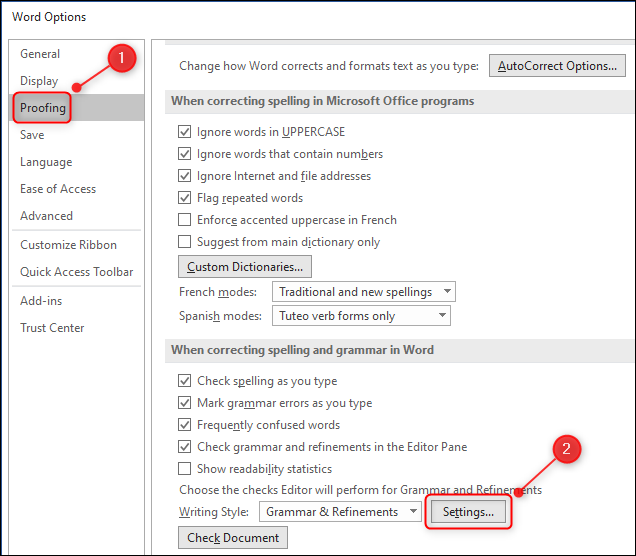Toggle Frequently confused words checkbox
Viewport: 636px width, 556px height.
pos(185,425)
